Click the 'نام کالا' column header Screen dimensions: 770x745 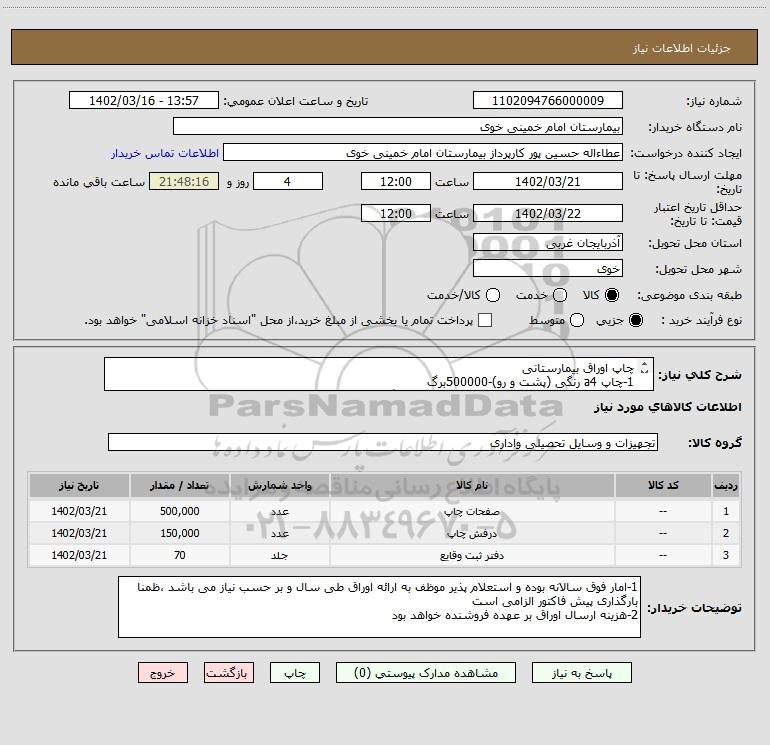pos(472,485)
